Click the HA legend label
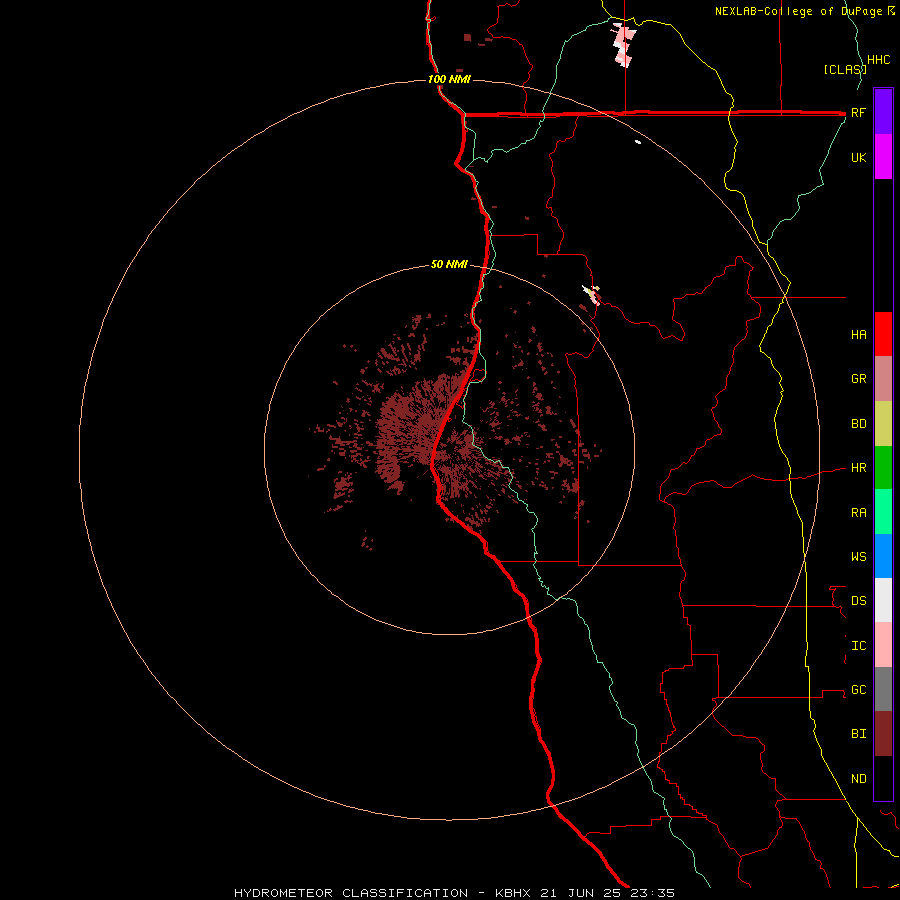Image resolution: width=900 pixels, height=900 pixels. pos(859,334)
